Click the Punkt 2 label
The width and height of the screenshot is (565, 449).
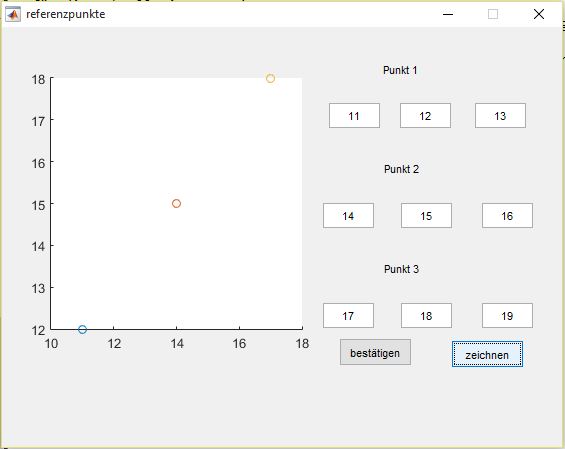point(401,169)
